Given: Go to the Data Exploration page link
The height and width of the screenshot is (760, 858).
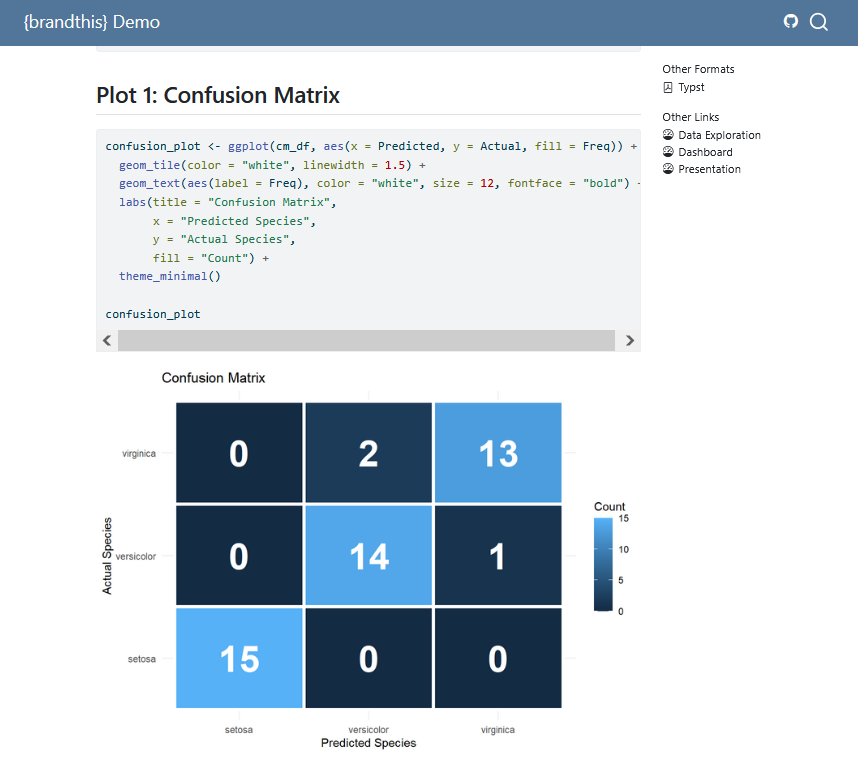Looking at the screenshot, I should pyautogui.click(x=719, y=135).
